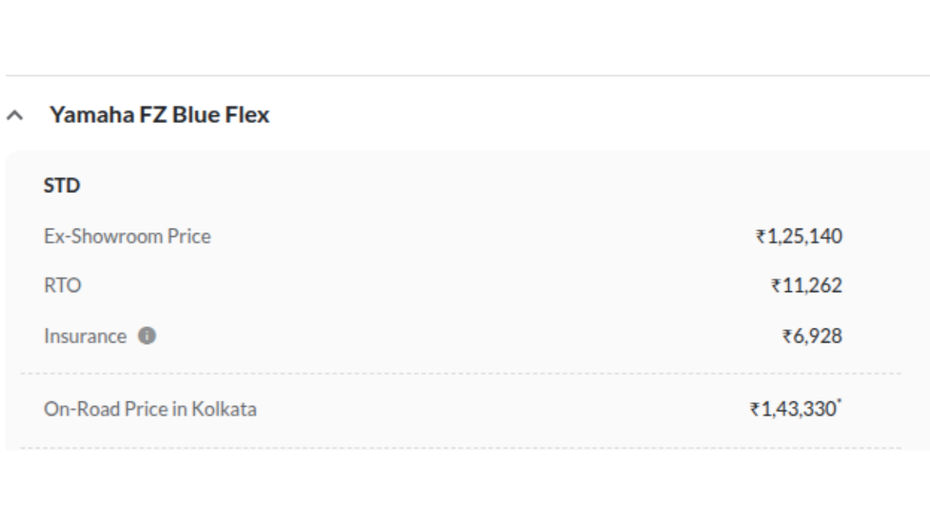
Task: Click the 11,262 RTO amount
Action: pyautogui.click(x=813, y=285)
